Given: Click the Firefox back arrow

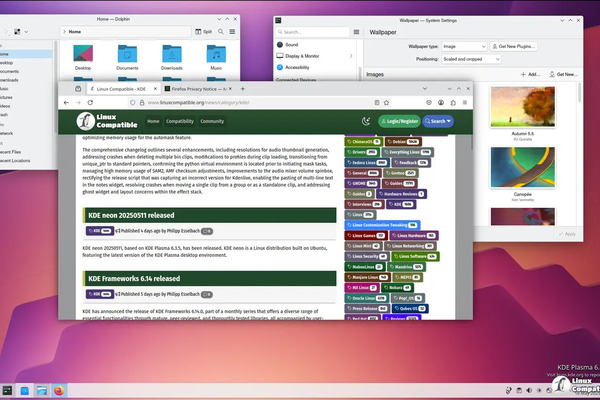Looking at the screenshot, I should point(67,102).
